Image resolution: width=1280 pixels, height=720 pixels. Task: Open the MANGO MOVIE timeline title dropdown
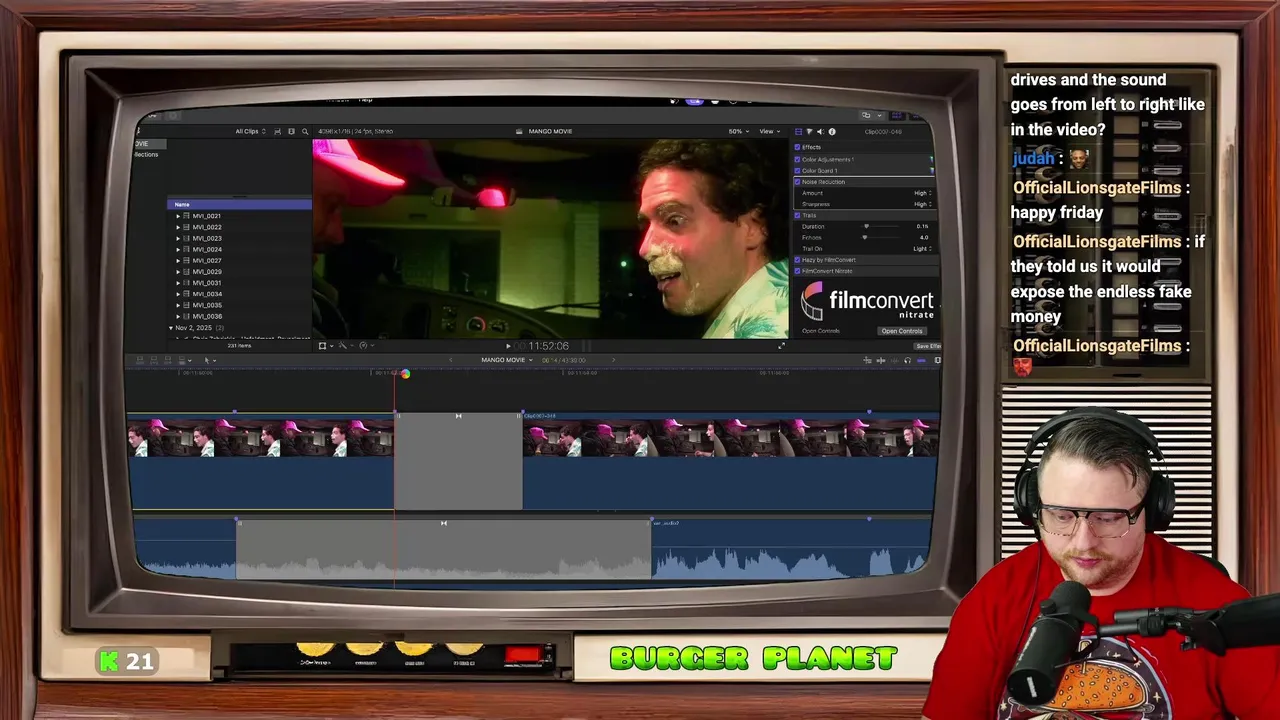click(507, 360)
